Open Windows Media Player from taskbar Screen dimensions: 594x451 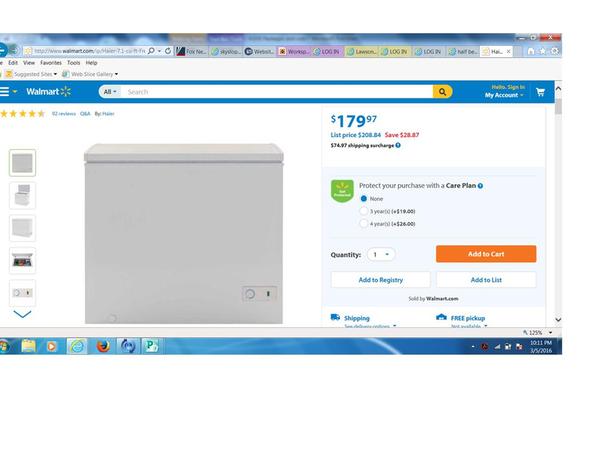(x=52, y=346)
